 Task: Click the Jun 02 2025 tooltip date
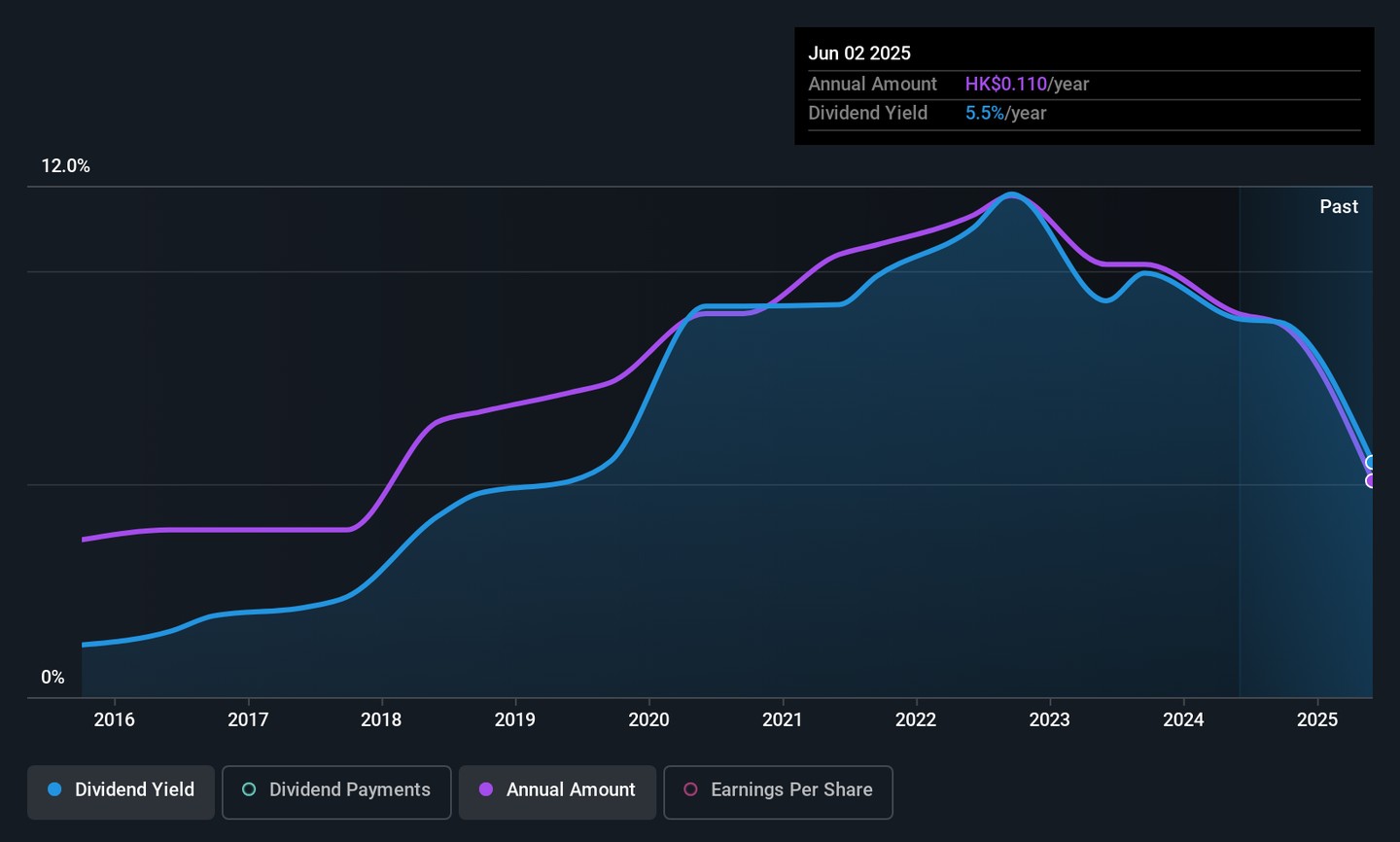pyautogui.click(x=859, y=53)
